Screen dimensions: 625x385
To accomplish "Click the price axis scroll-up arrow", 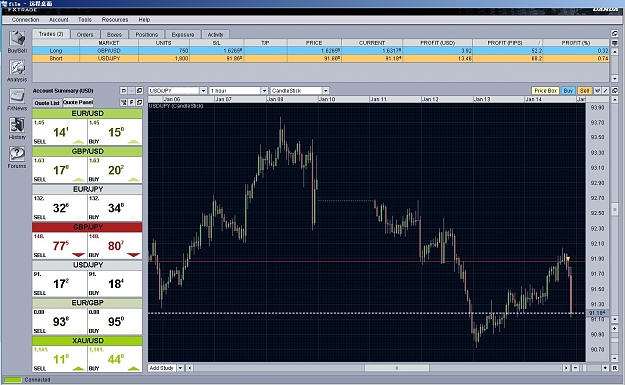I will [x=615, y=99].
